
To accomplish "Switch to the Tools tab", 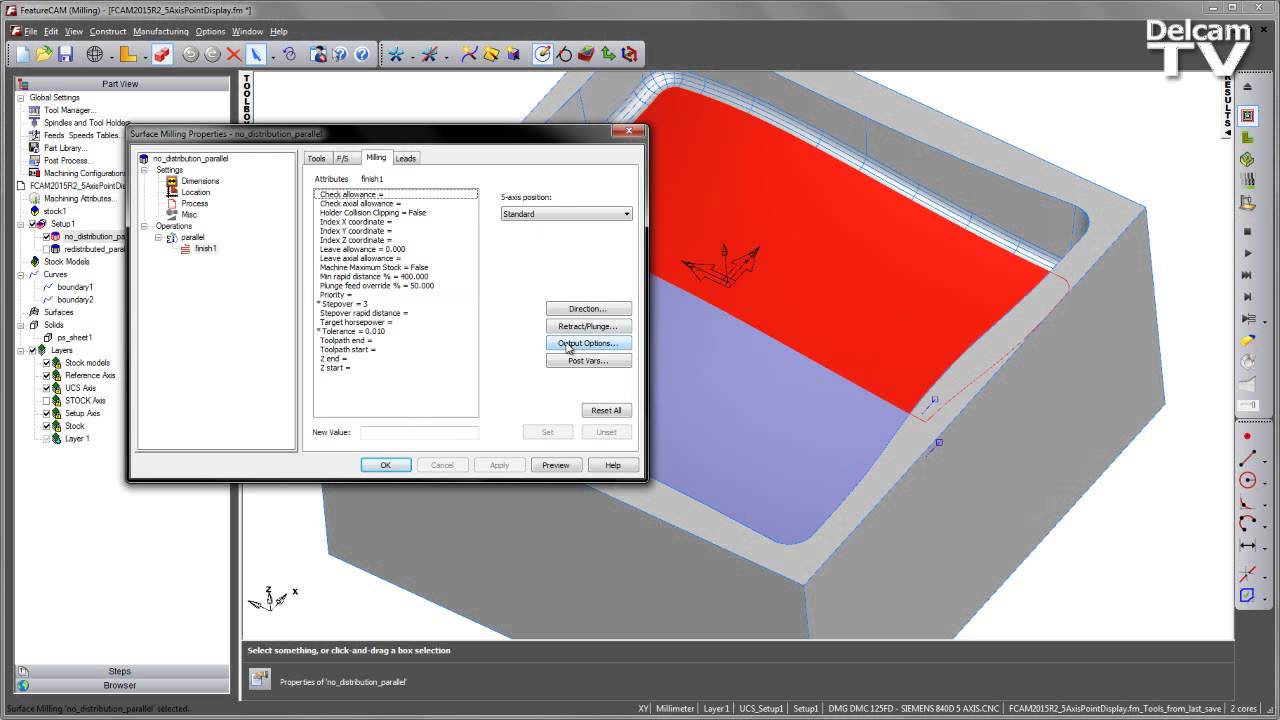I will [x=316, y=158].
